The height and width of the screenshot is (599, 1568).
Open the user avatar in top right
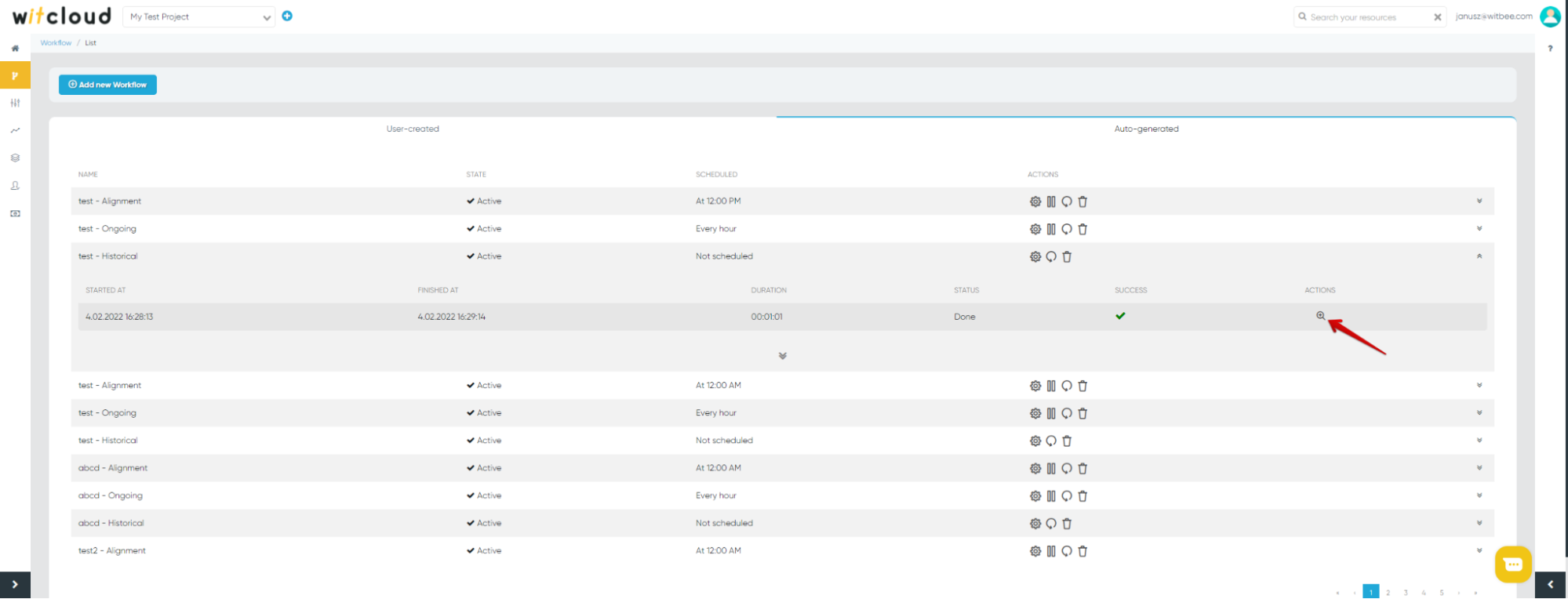coord(1550,16)
